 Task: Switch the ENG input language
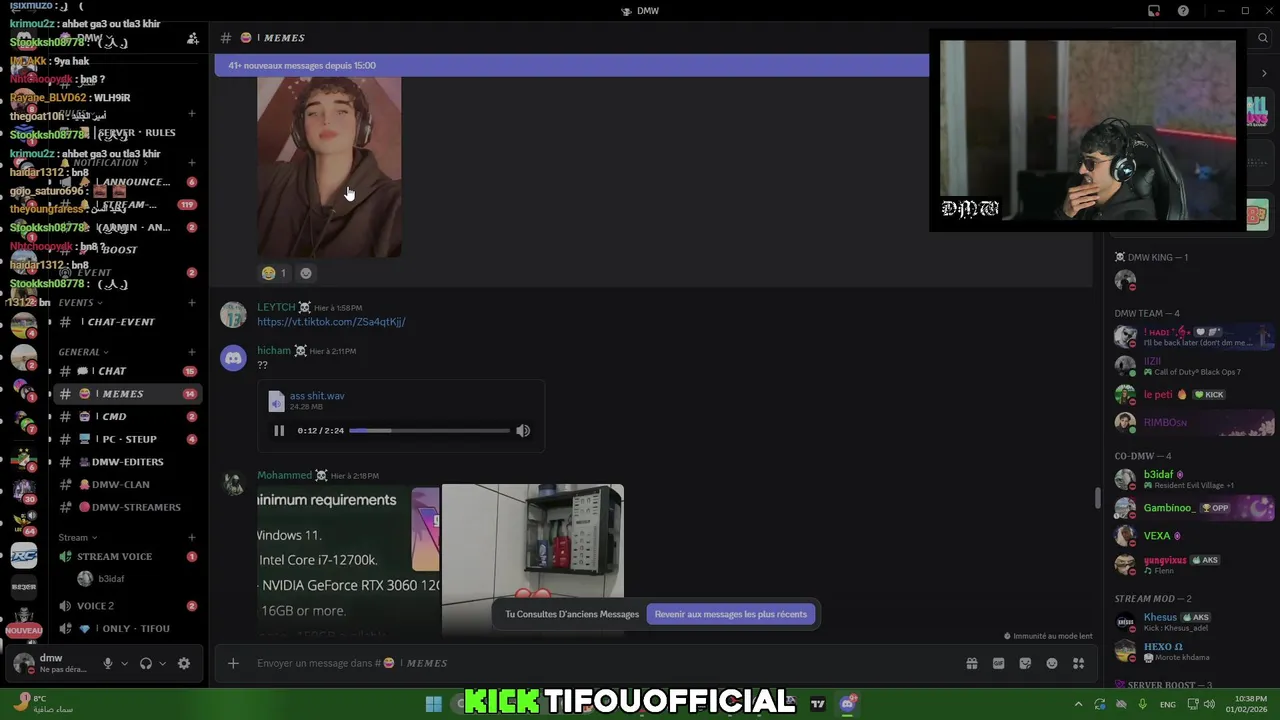[x=1167, y=704]
